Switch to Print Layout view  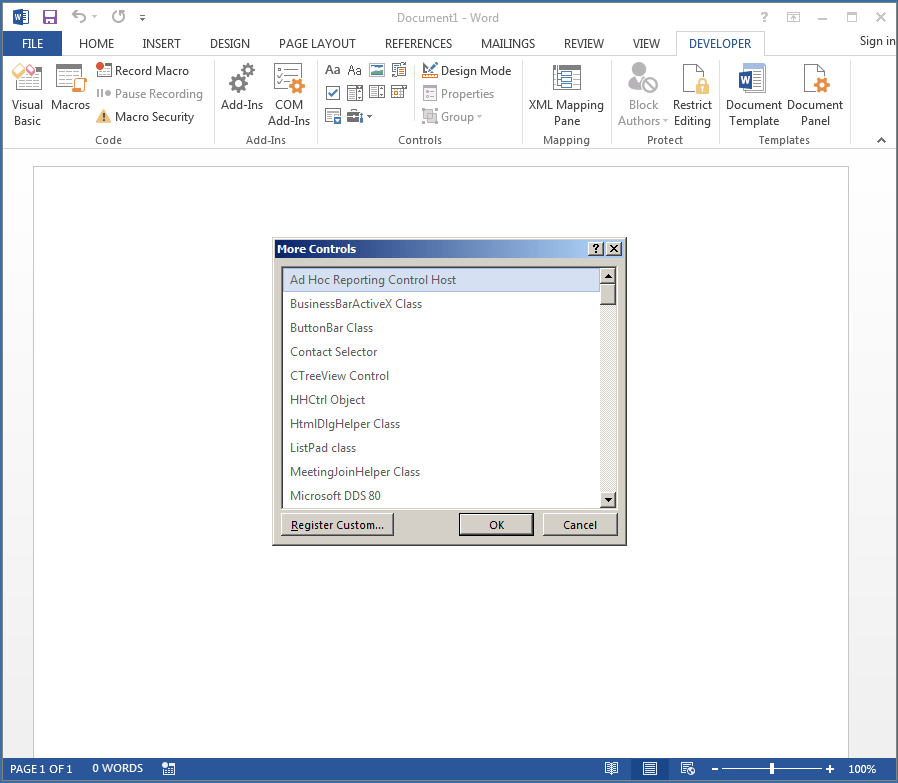click(649, 769)
